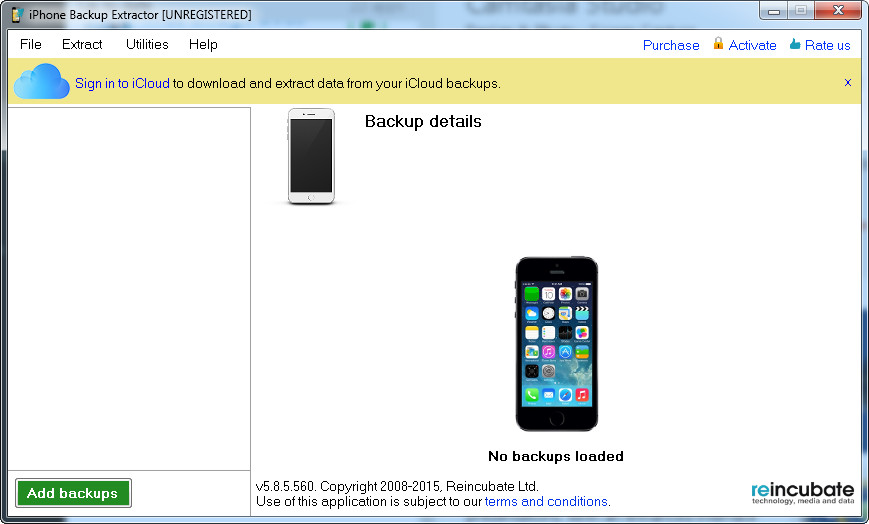Dismiss the yellow iCloud banner
869x524 pixels.
847,83
